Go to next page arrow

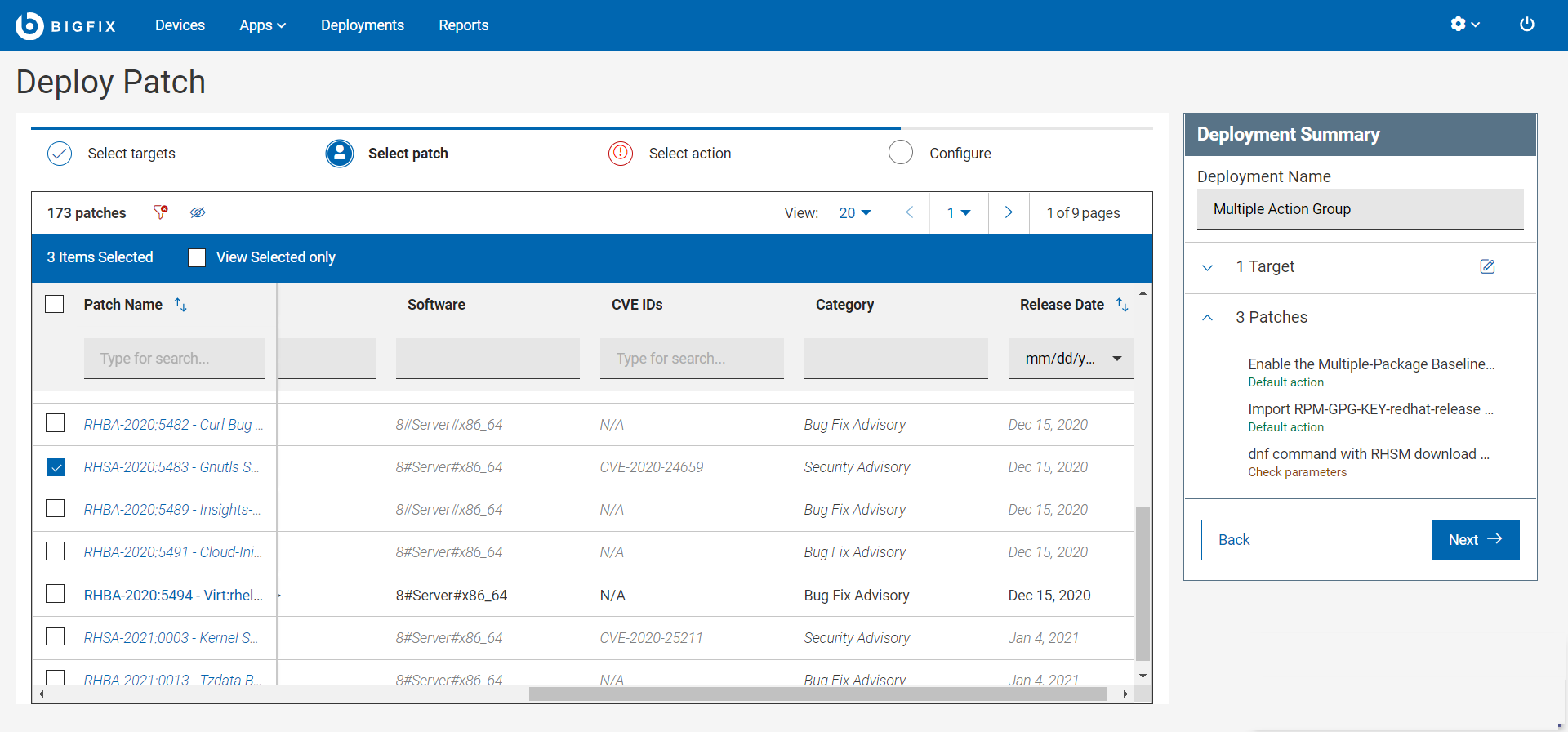[1009, 212]
